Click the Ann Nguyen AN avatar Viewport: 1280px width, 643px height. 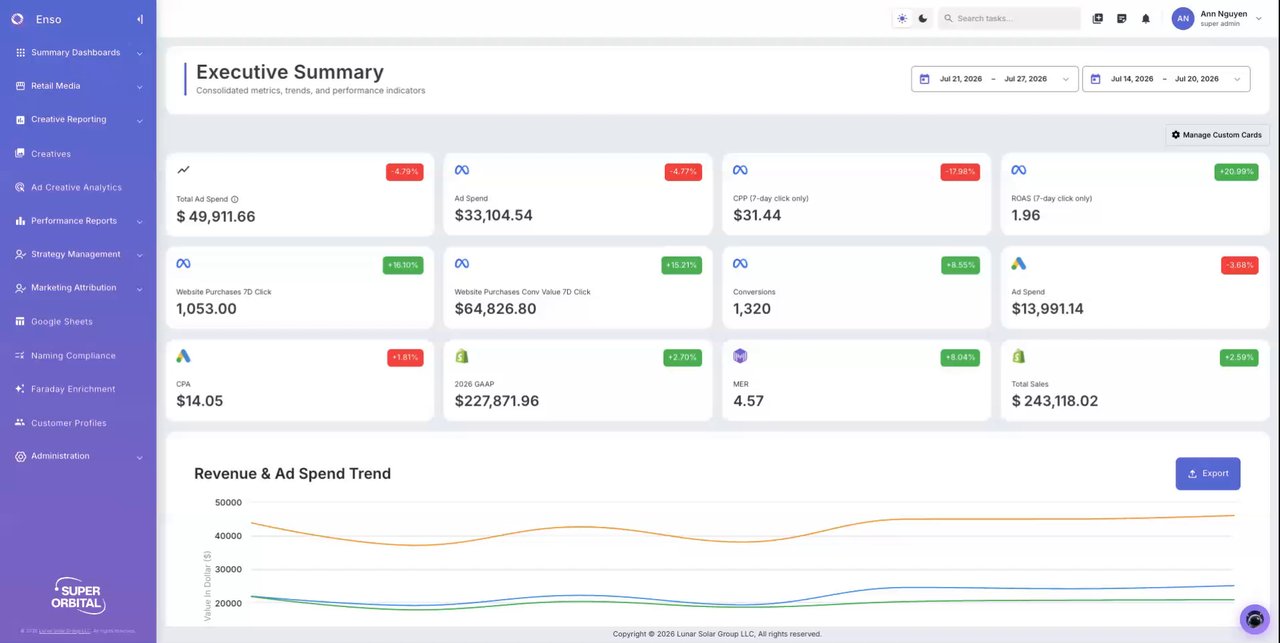(x=1183, y=18)
